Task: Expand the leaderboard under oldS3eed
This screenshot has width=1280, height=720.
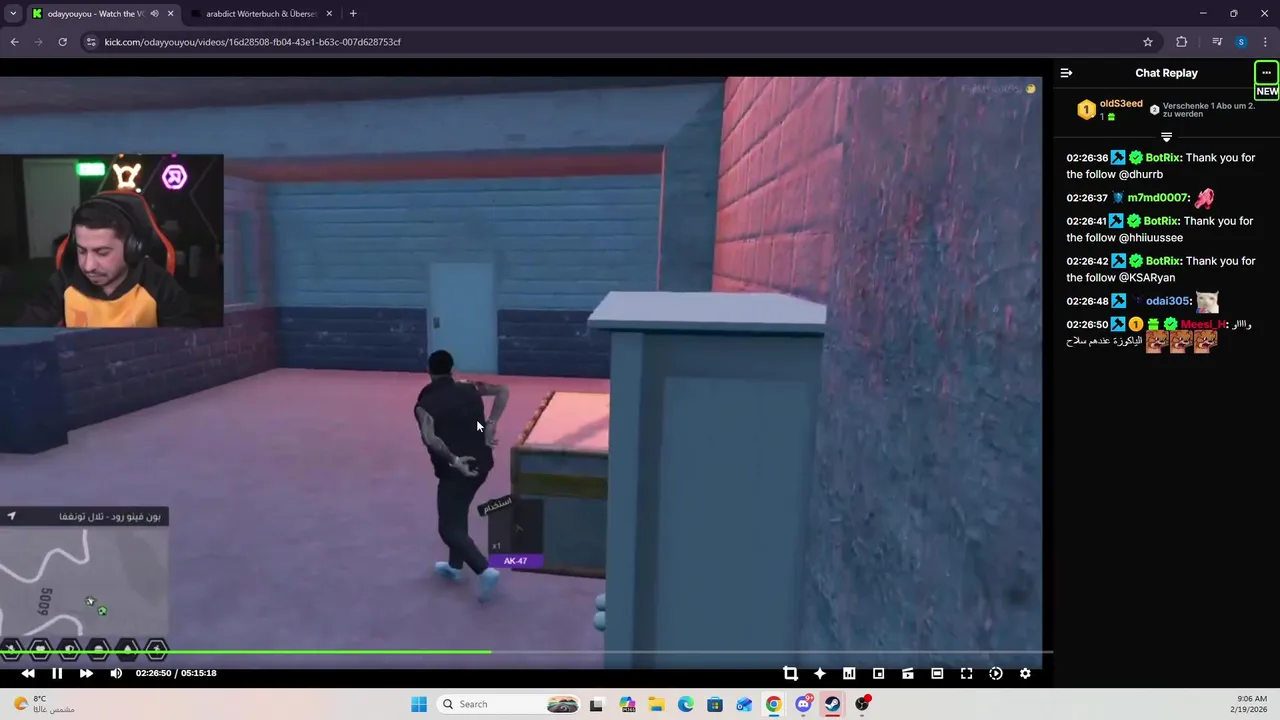Action: [x=1166, y=136]
